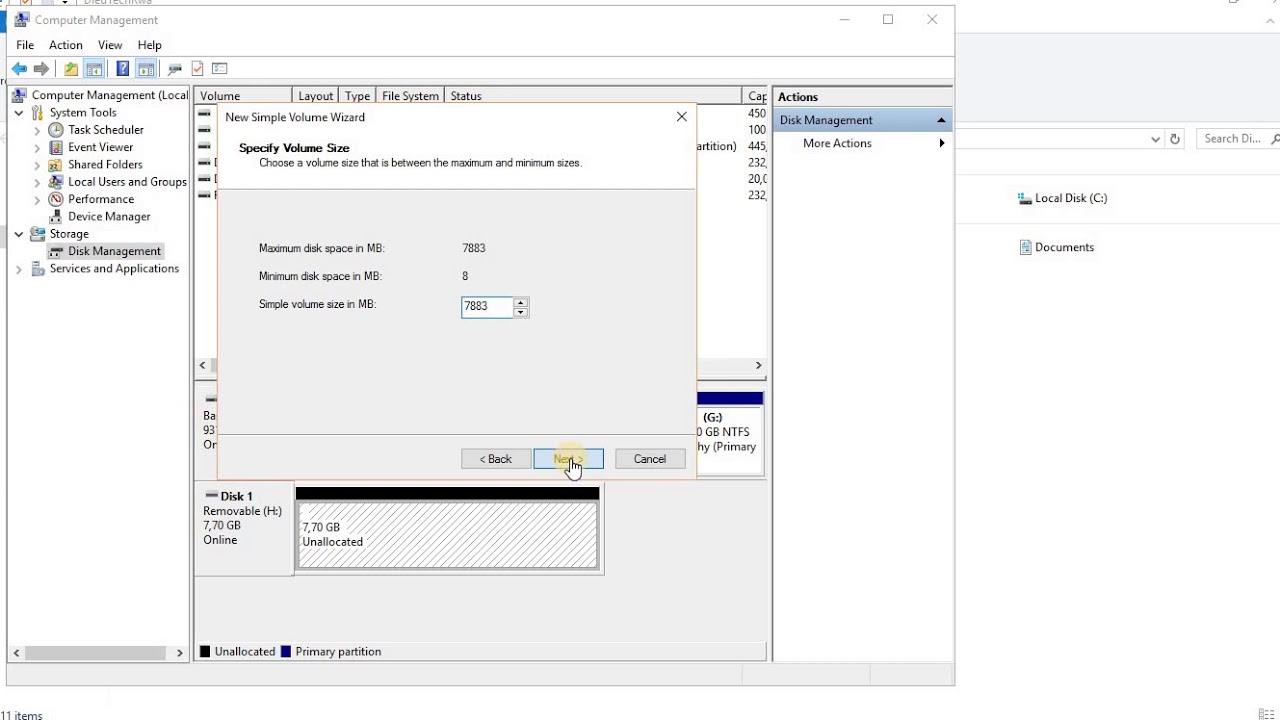Select Local Users and Groups node
This screenshot has width=1280, height=720.
[x=127, y=182]
